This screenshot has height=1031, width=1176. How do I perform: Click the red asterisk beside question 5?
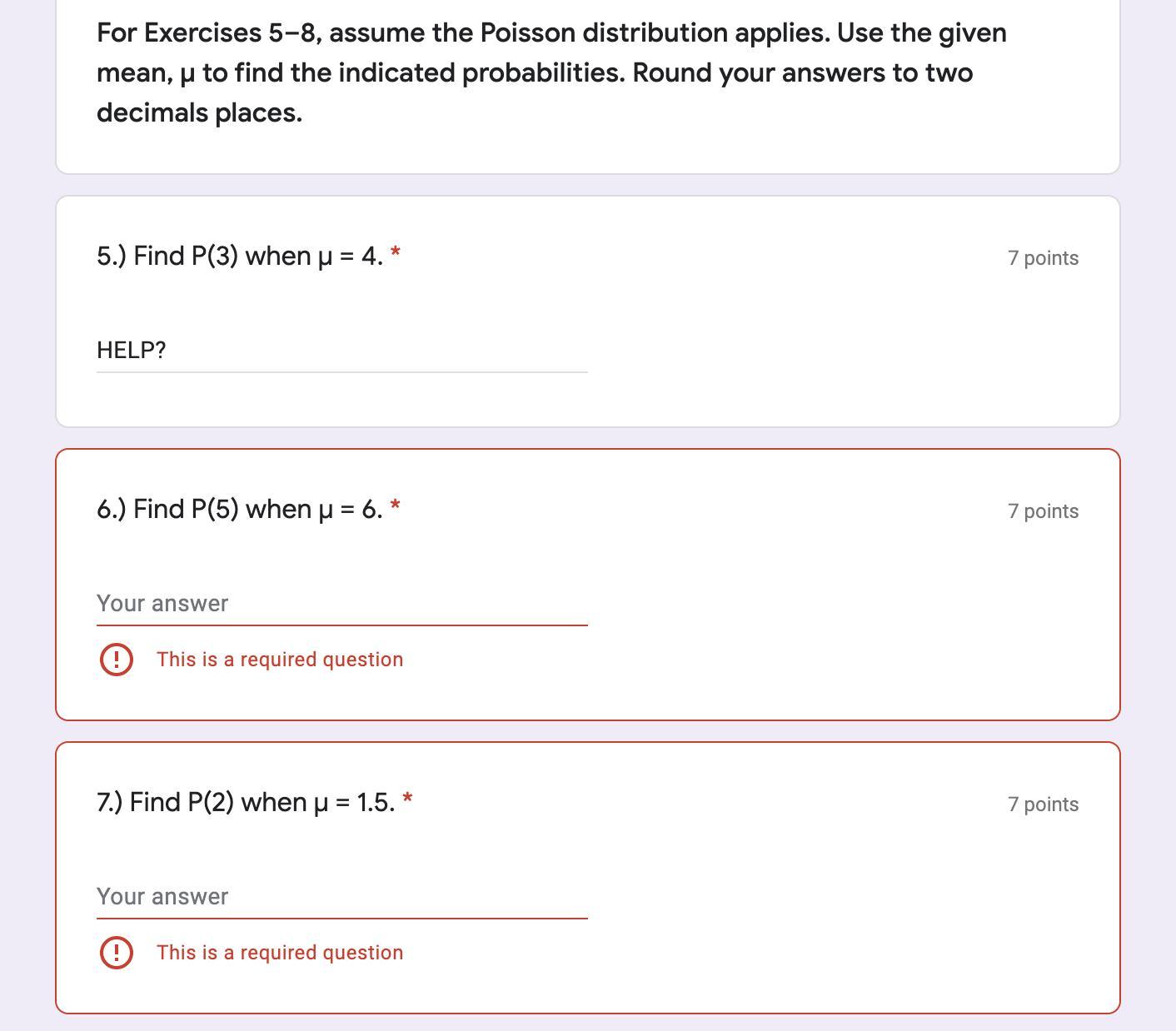395,252
